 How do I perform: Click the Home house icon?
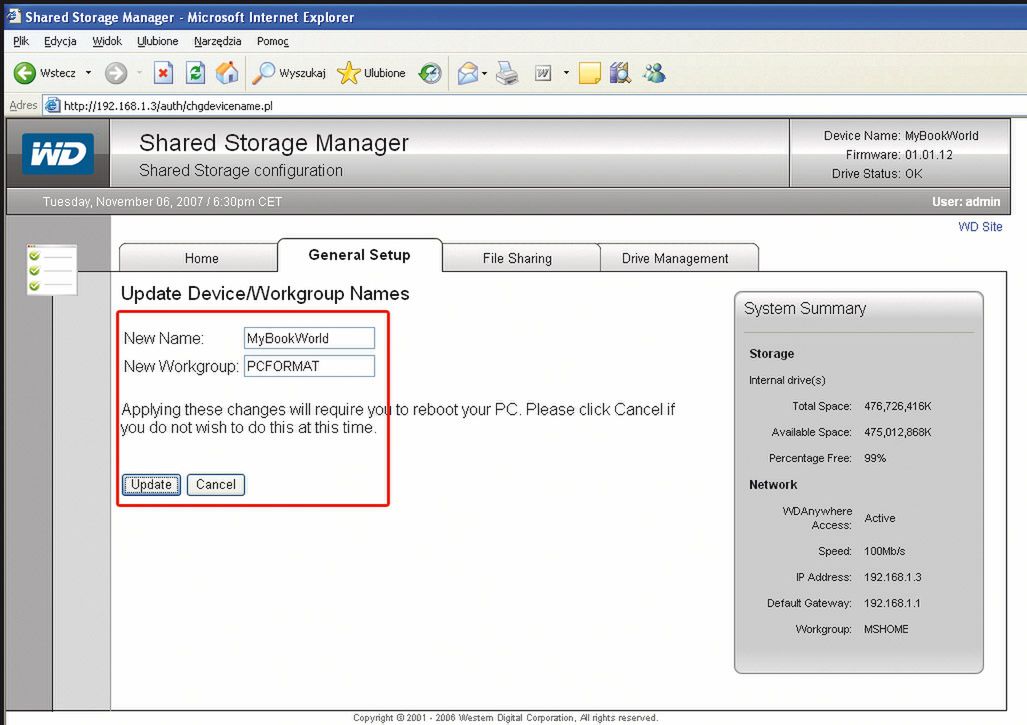pos(227,73)
